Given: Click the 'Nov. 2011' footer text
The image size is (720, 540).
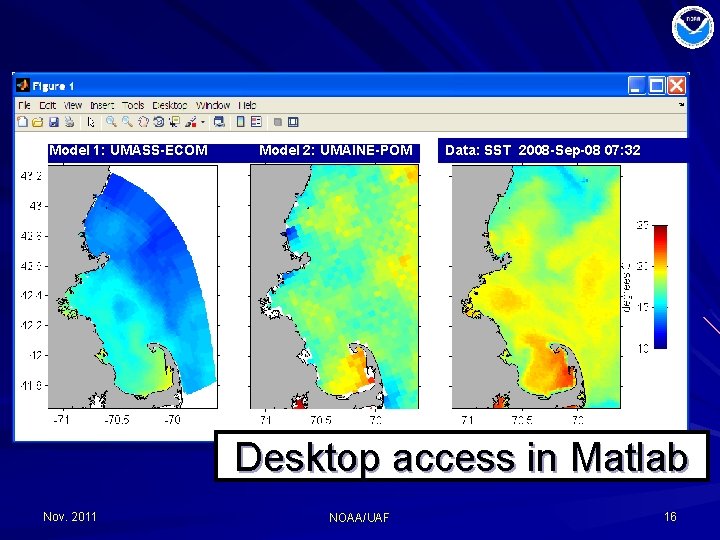Looking at the screenshot, I should pos(70,517).
